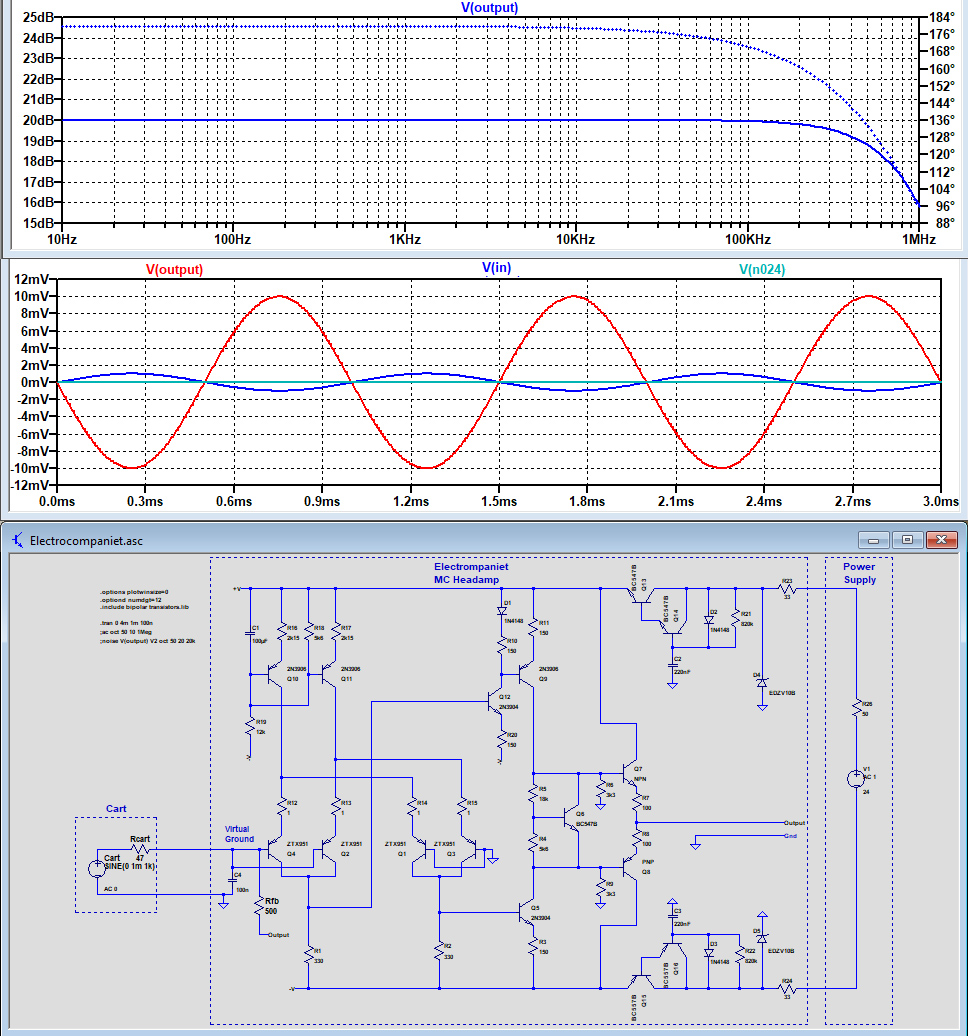The height and width of the screenshot is (1036, 968).
Task: Select the Rcart 47 ohm resistor
Action: pyautogui.click(x=140, y=850)
